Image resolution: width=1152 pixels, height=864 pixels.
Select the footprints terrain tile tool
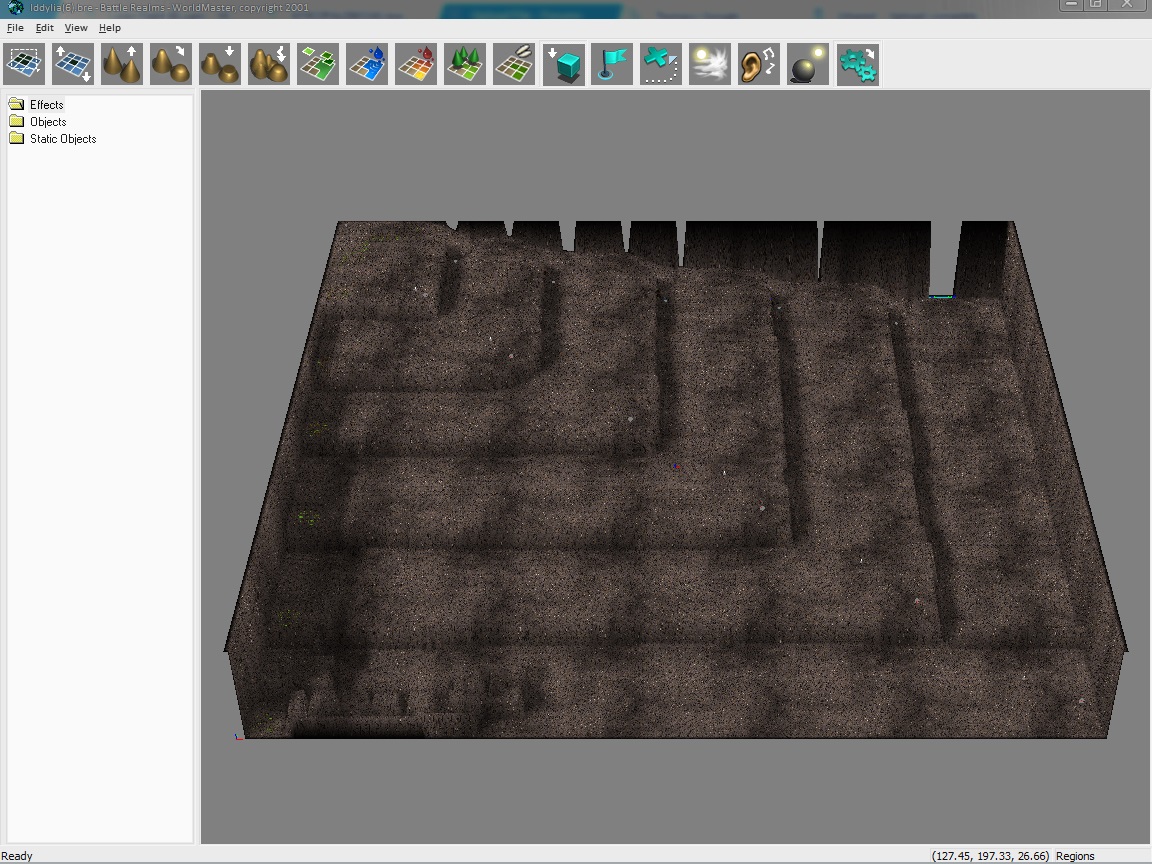coord(514,64)
